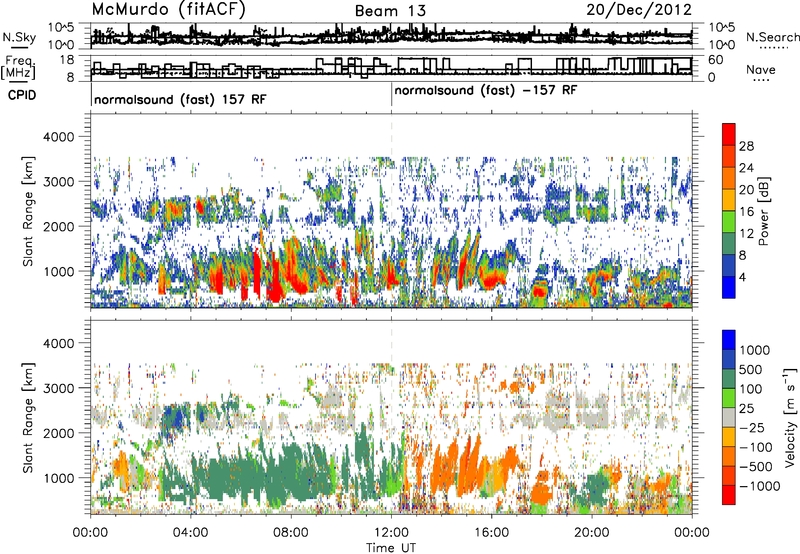Image resolution: width=800 pixels, height=554 pixels.
Task: Click the "3000" range tick on the velocity panel
Action: coord(58,388)
